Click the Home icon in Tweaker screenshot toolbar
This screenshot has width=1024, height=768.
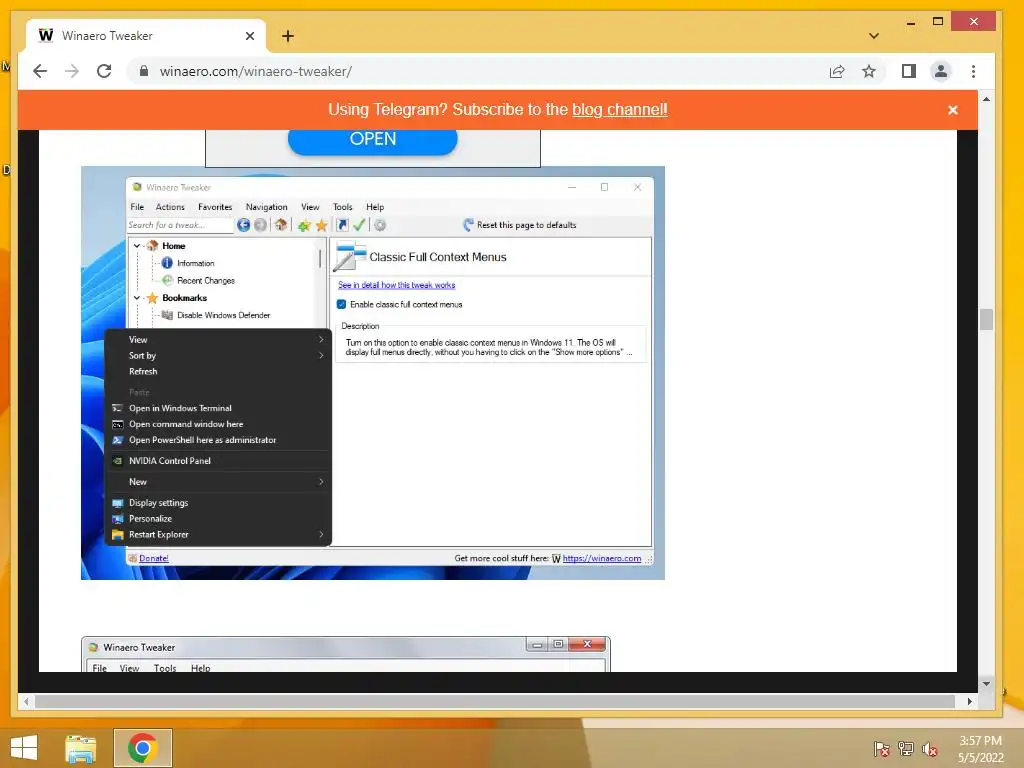(281, 225)
